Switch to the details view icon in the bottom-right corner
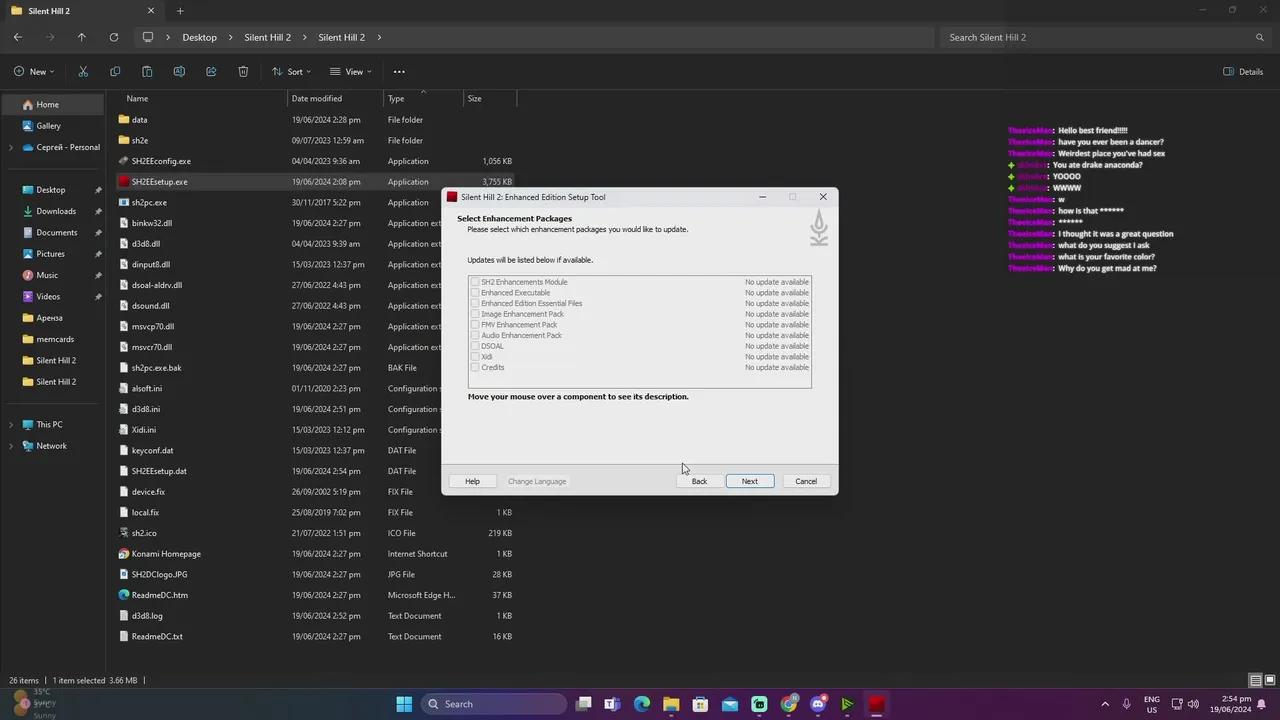The width and height of the screenshot is (1280, 720). pos(1255,681)
